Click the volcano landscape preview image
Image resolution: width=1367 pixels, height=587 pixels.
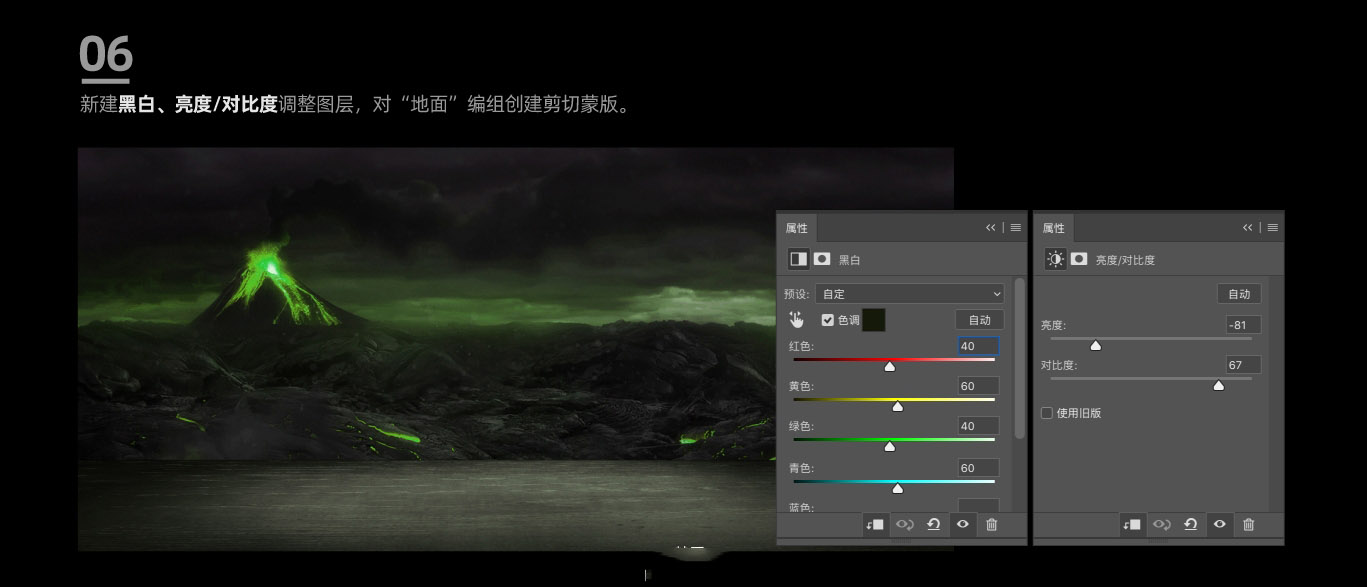(x=427, y=348)
